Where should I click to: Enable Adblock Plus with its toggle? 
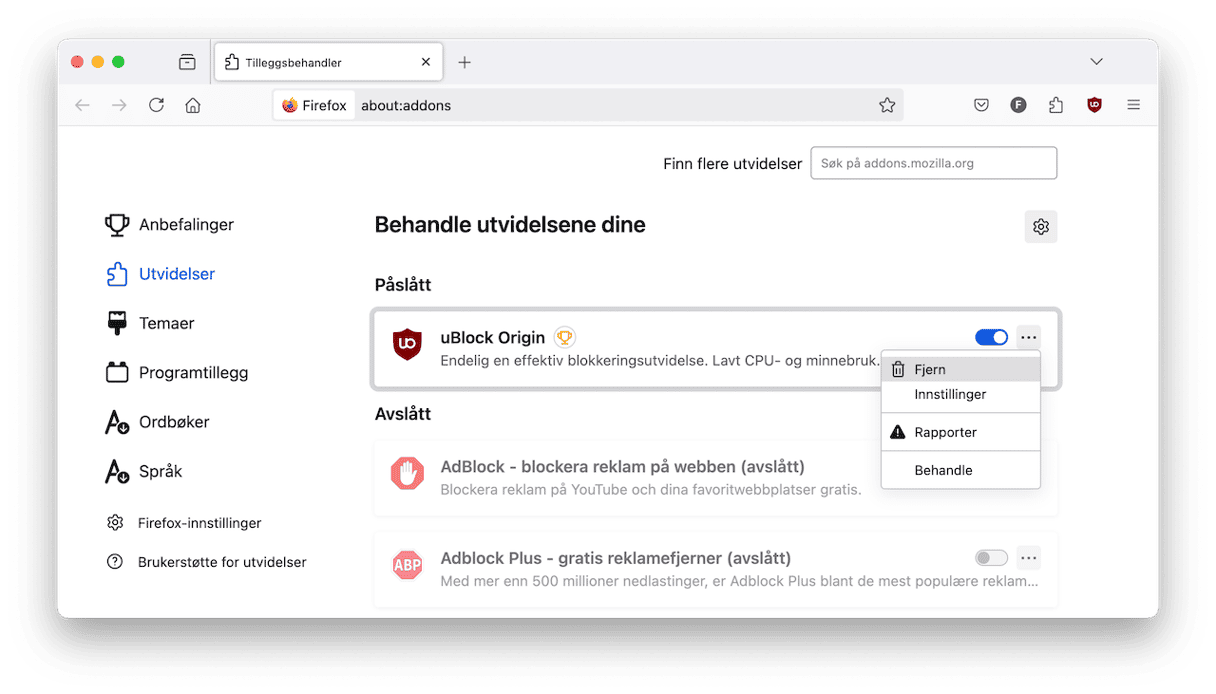tap(991, 558)
